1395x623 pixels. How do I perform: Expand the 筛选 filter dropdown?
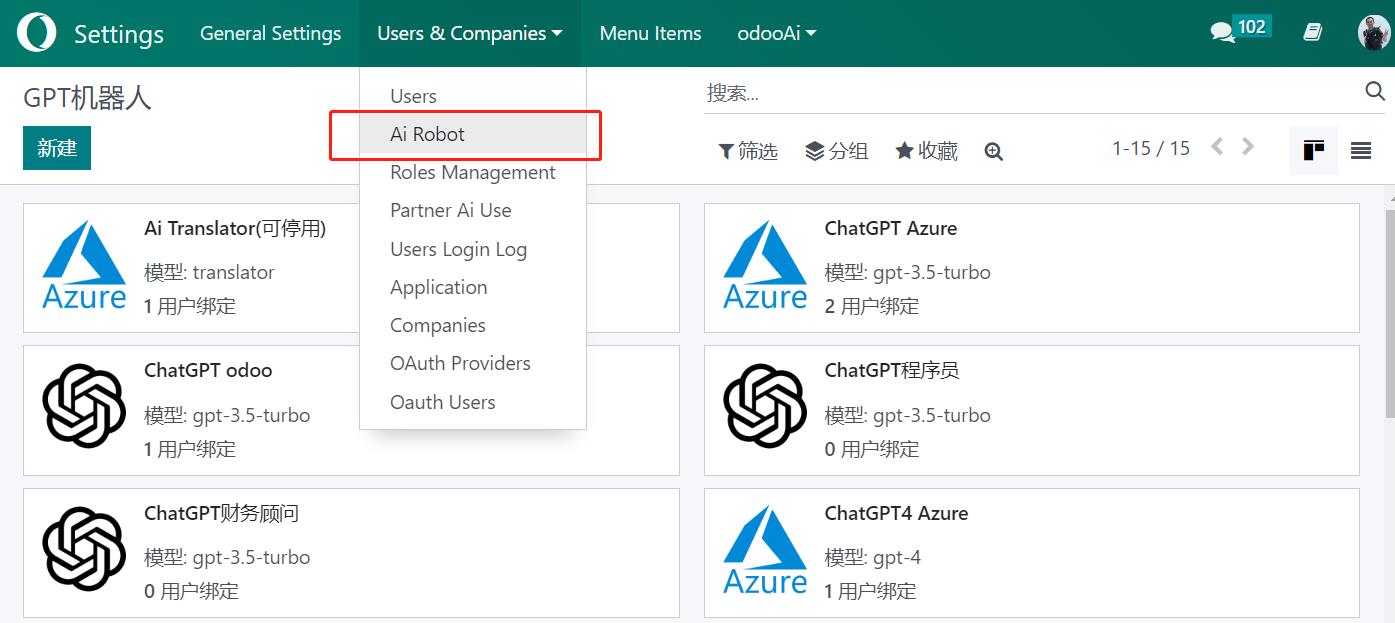coord(748,151)
